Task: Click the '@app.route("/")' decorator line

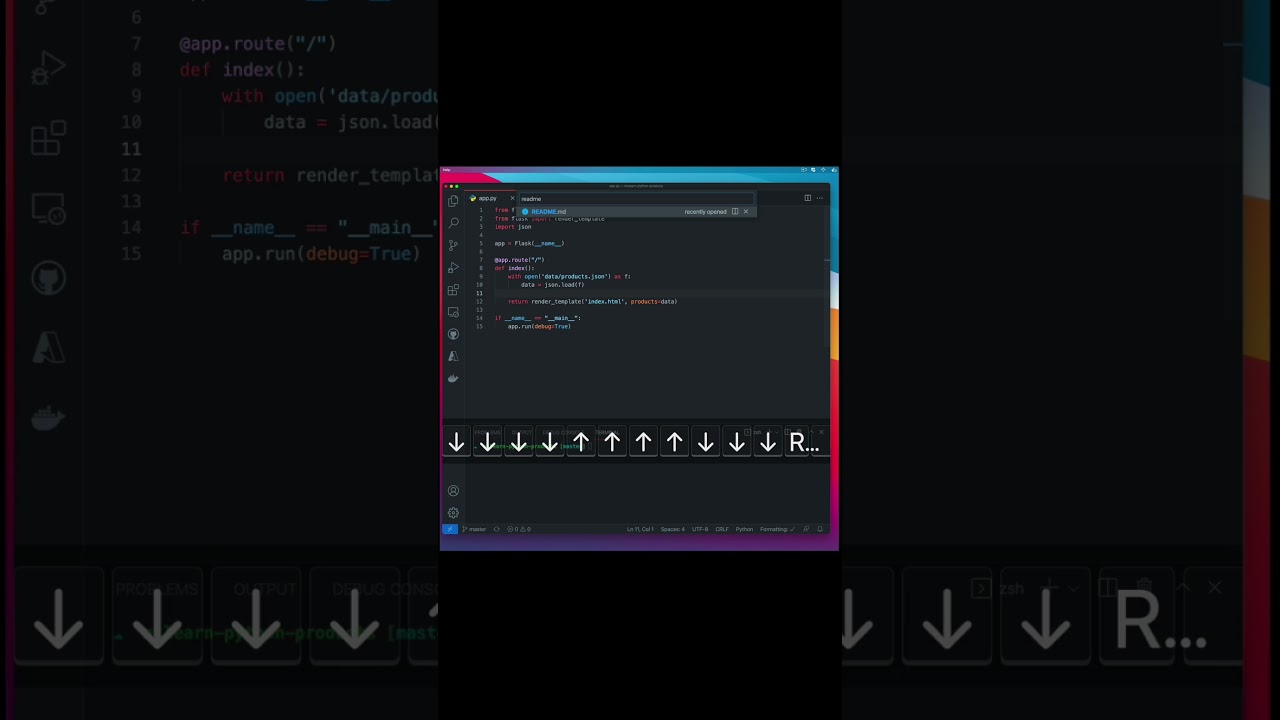Action: 519,260
